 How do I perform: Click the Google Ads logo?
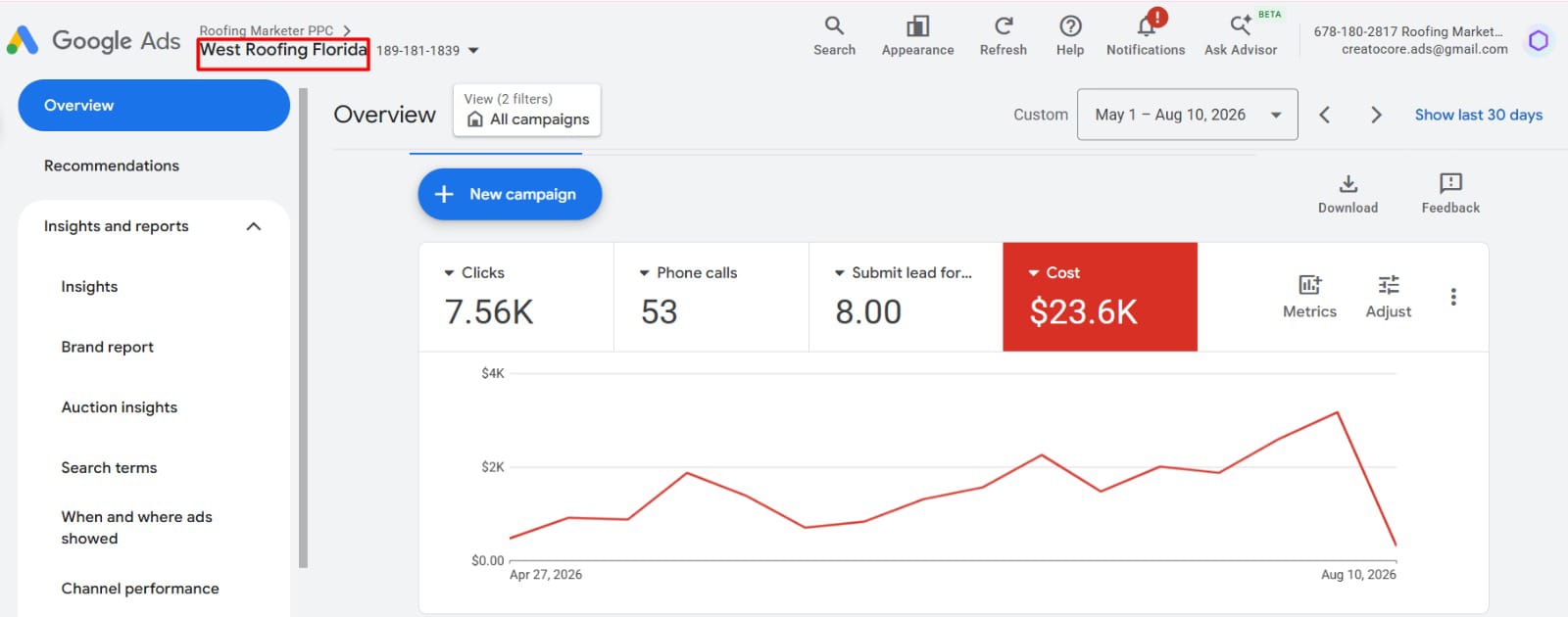pos(94,40)
